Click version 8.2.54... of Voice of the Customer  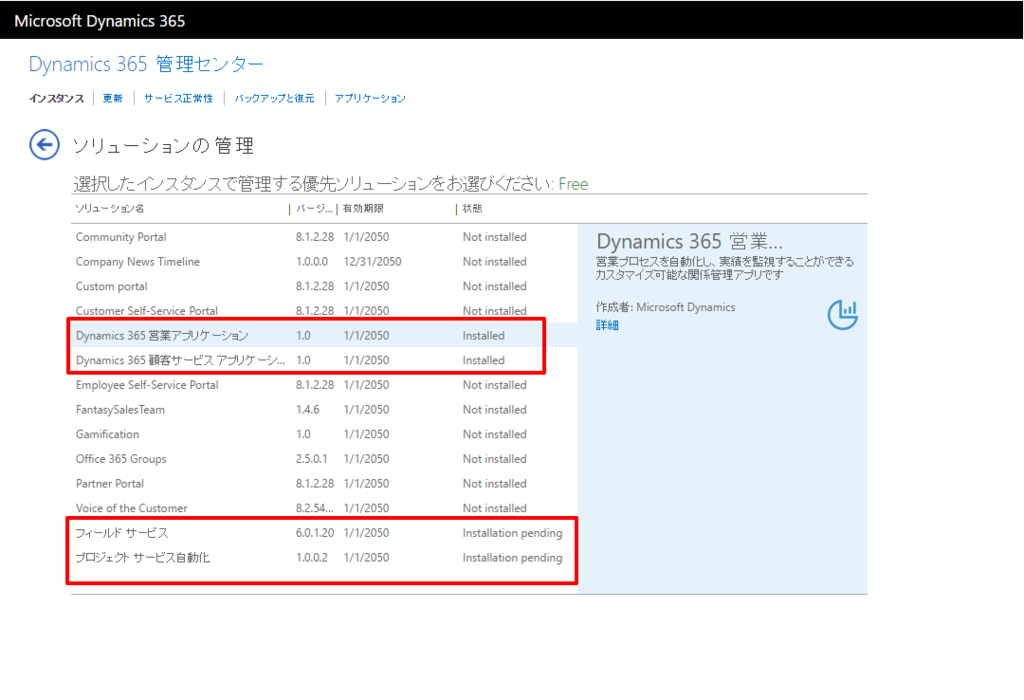[314, 508]
